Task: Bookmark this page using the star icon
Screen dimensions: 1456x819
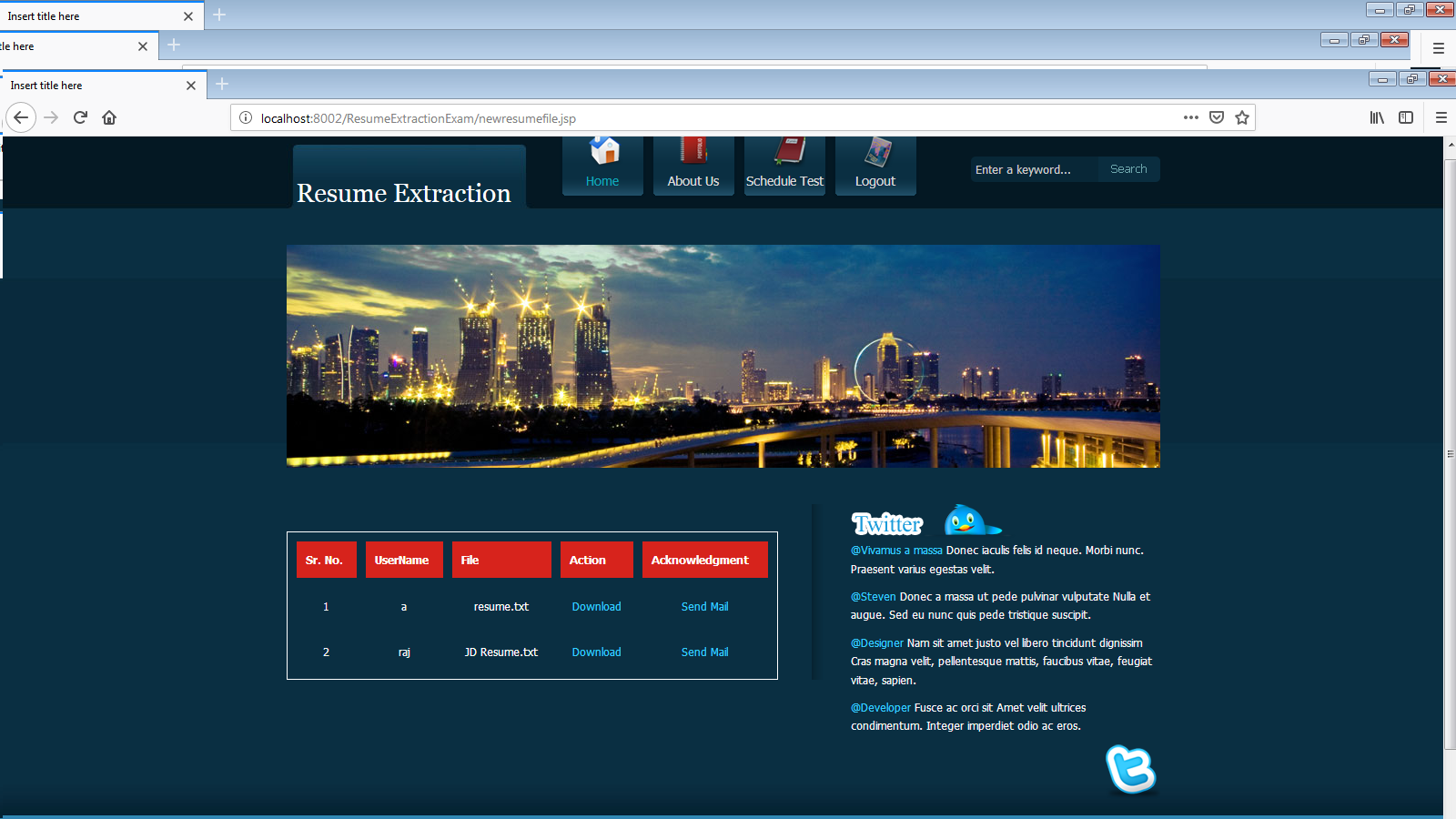Action: [x=1242, y=117]
